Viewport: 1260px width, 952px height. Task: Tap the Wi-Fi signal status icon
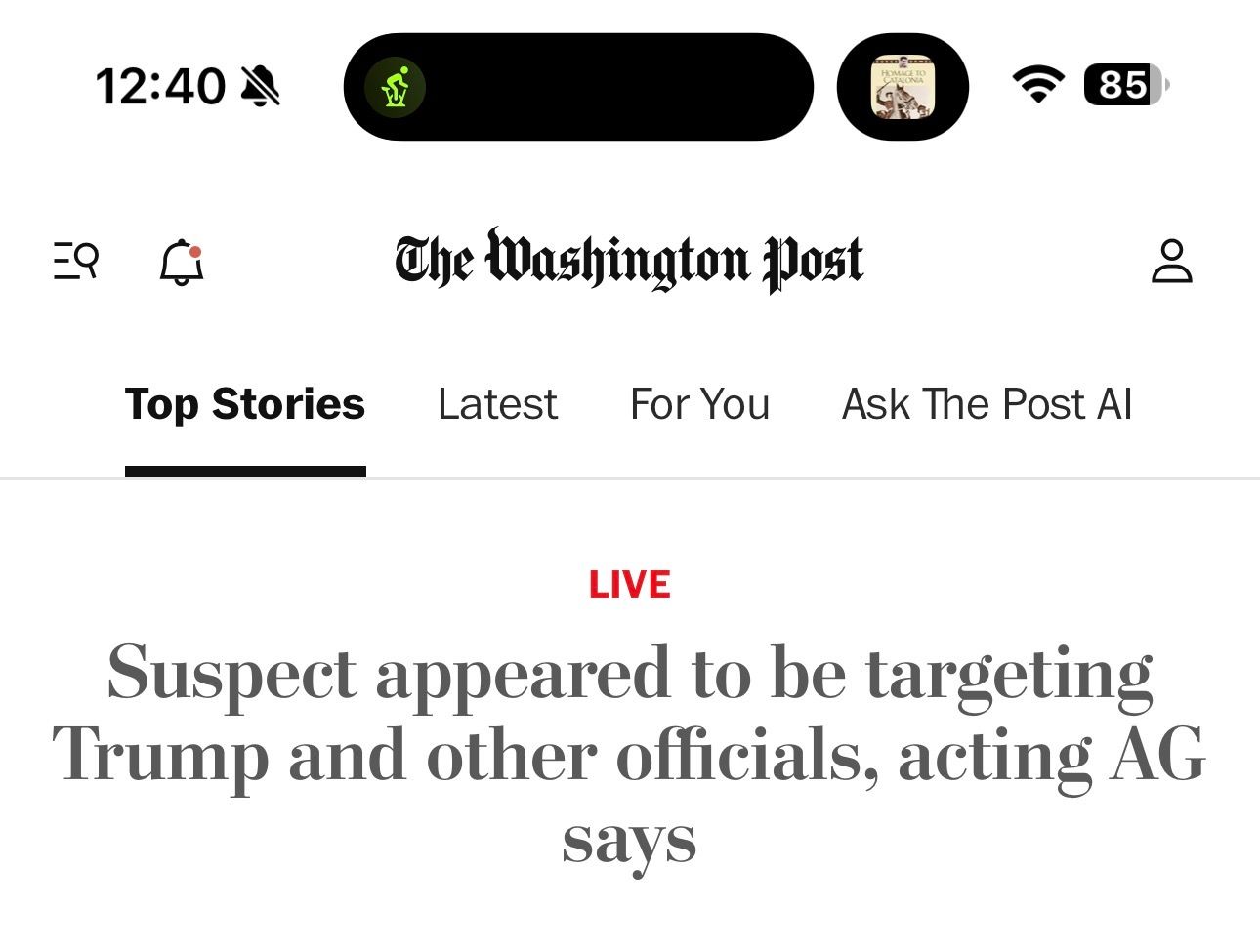(1037, 85)
